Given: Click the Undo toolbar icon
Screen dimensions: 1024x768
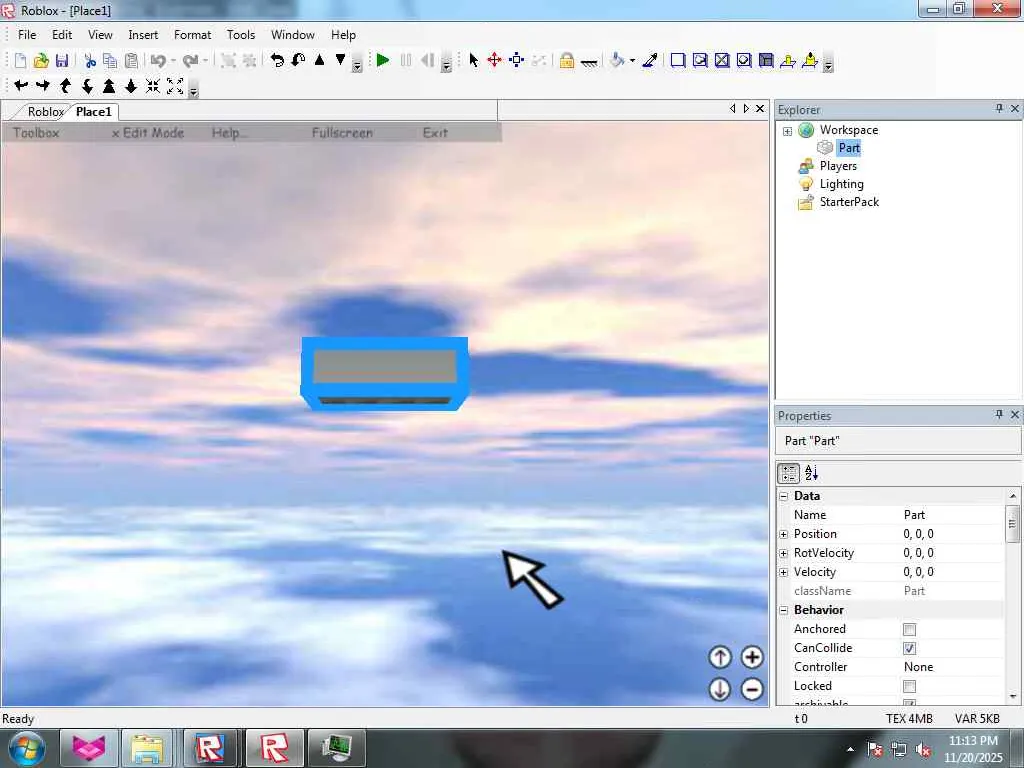Looking at the screenshot, I should coord(158,61).
